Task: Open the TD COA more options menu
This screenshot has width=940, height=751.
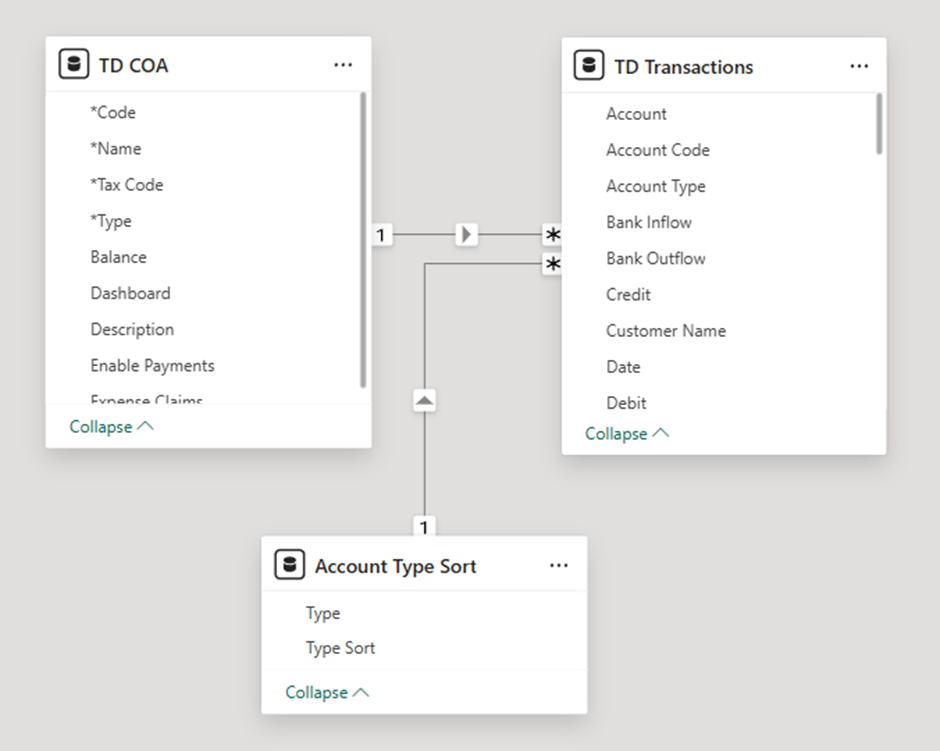Action: [343, 63]
